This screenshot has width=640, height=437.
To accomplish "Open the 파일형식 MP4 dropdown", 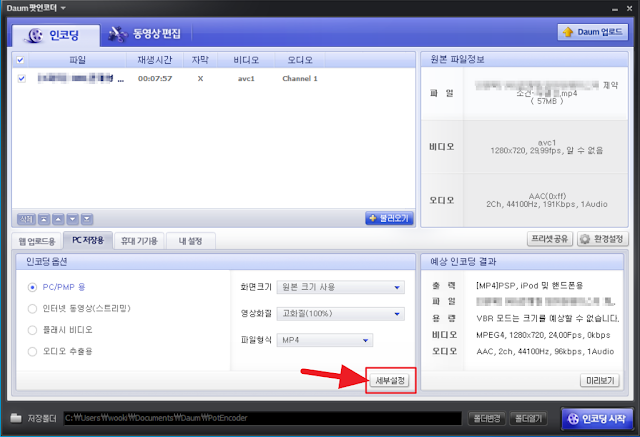I will coord(324,340).
